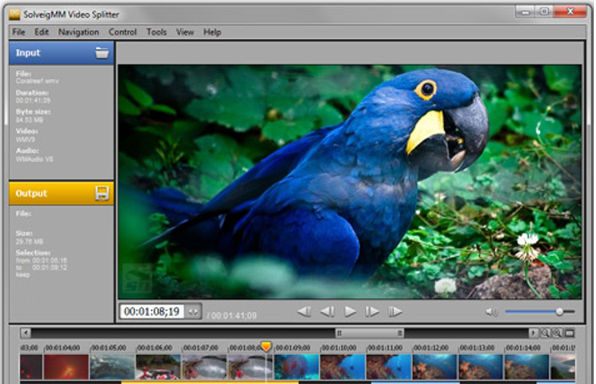This screenshot has height=384, width=596.
Task: Step forward one frame
Action: 372,312
